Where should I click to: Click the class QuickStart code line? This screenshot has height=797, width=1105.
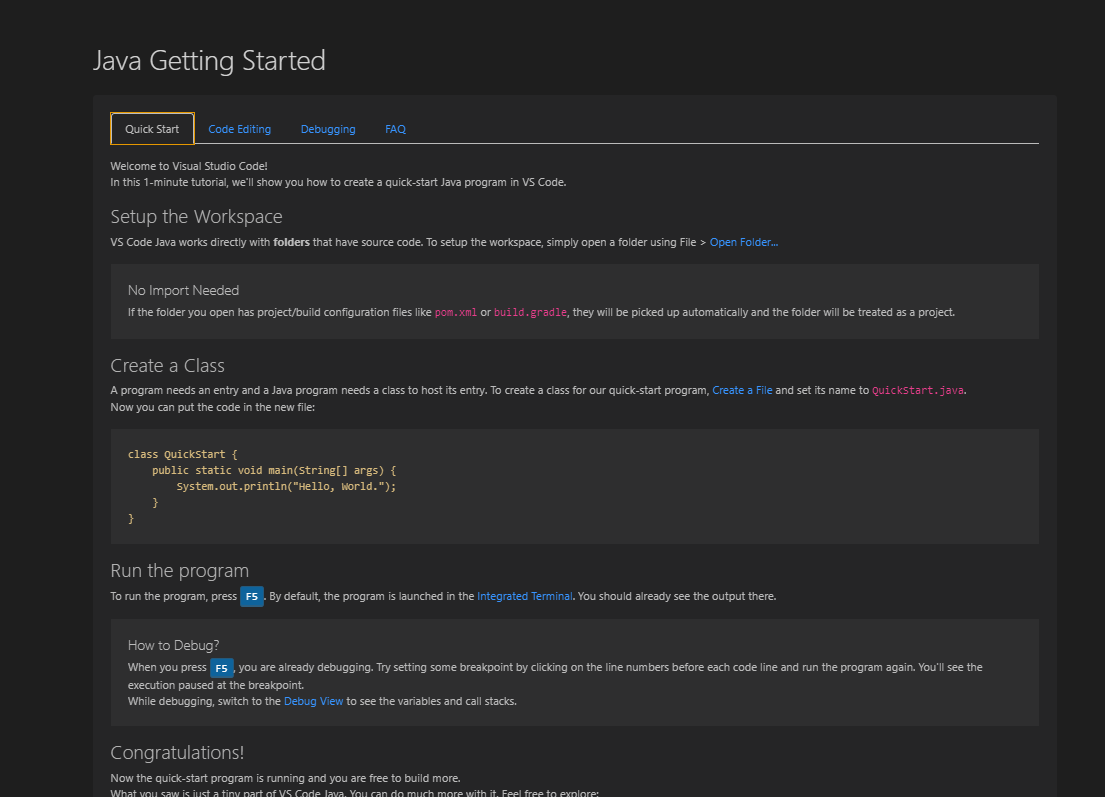[183, 454]
